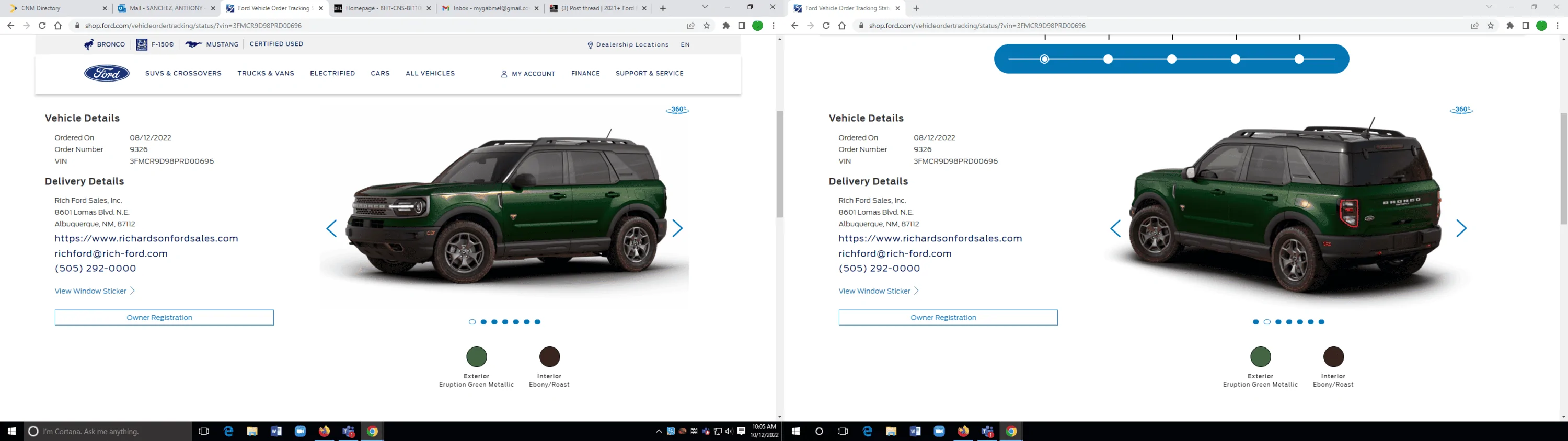The width and height of the screenshot is (1568, 441).
Task: Select third carousel dot in left window
Action: point(494,322)
